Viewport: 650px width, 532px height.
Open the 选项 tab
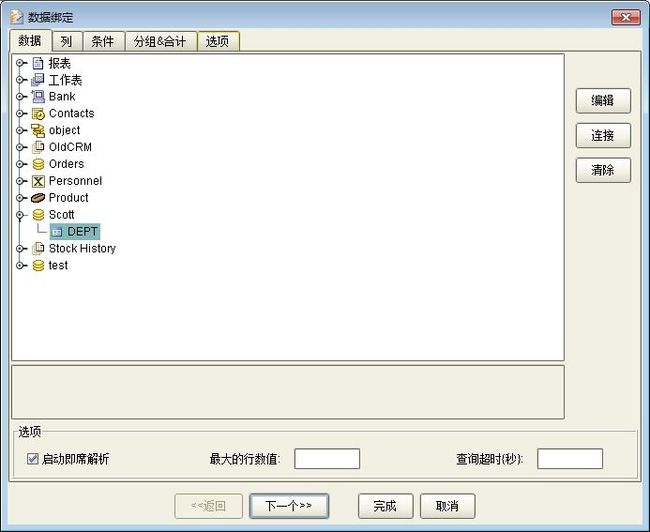point(218,41)
